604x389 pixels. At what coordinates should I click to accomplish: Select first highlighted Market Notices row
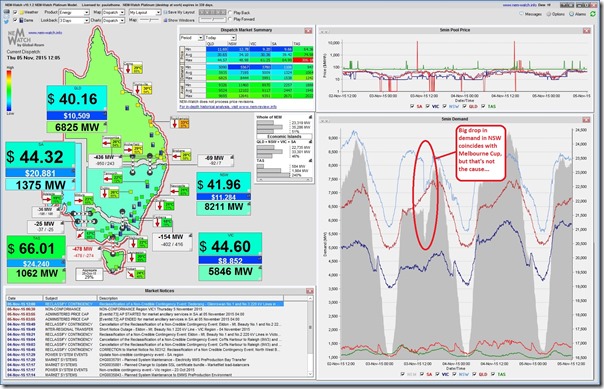pyautogui.click(x=145, y=304)
